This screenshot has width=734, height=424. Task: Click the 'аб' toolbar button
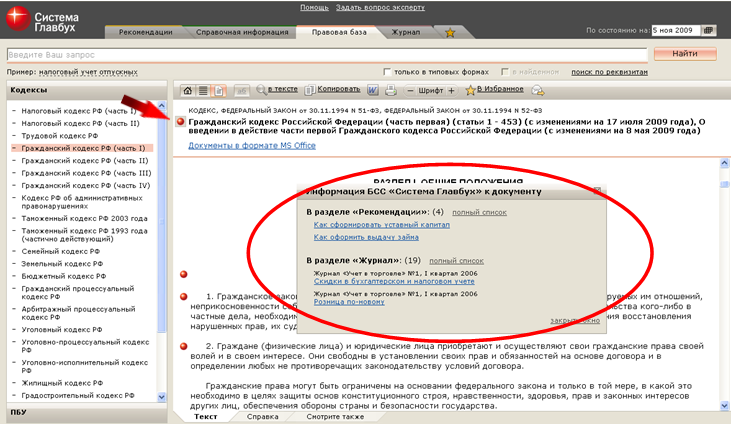pyautogui.click(x=242, y=91)
